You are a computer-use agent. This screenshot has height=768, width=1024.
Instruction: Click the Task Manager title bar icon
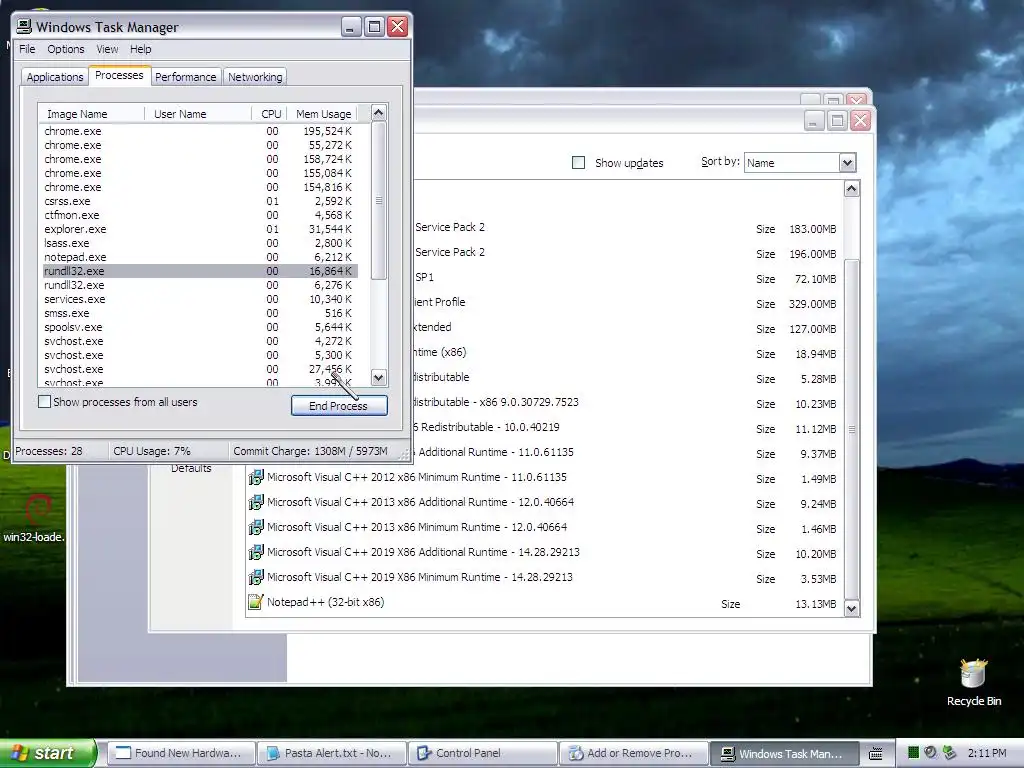click(24, 26)
